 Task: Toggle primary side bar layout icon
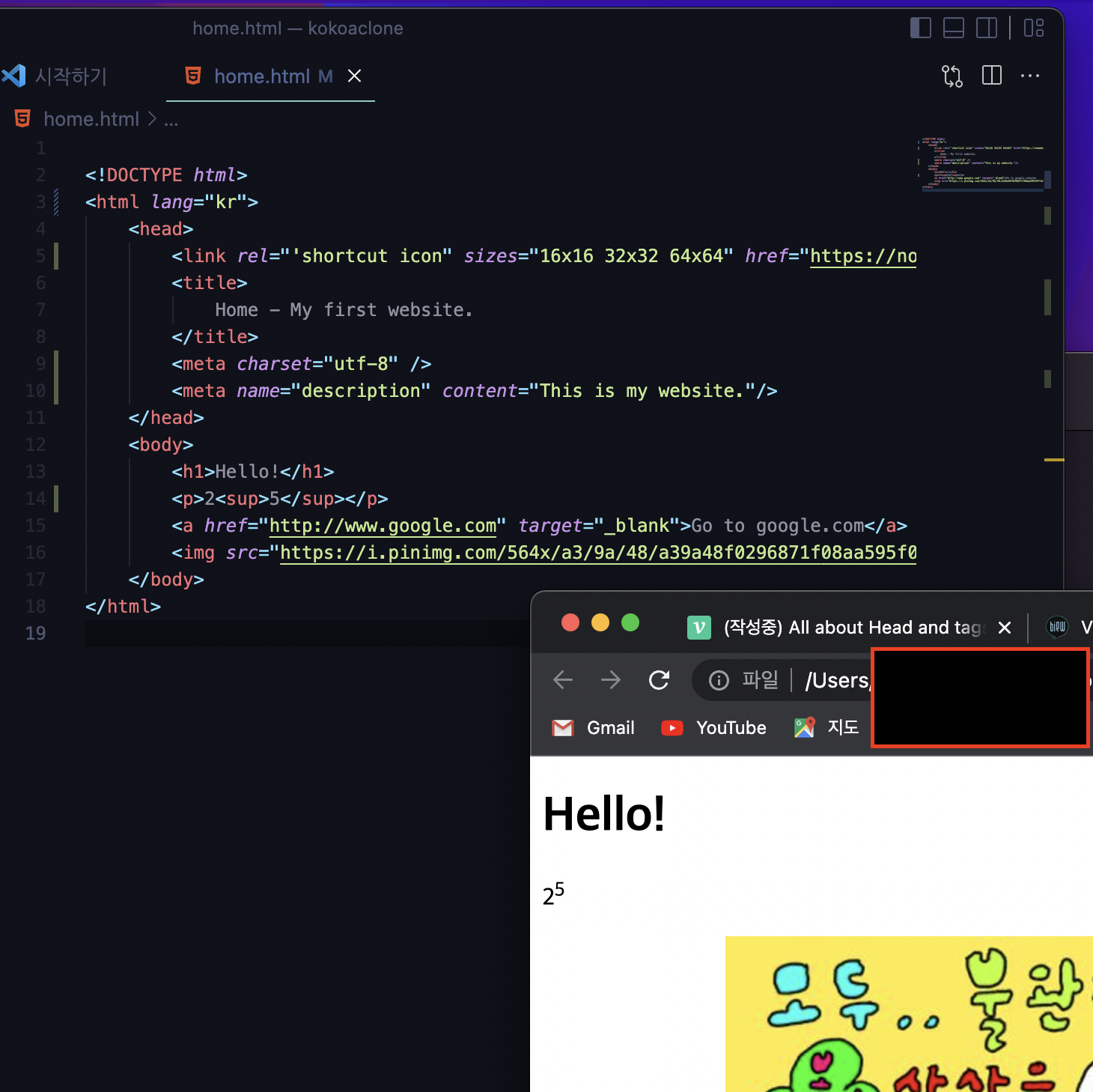[920, 28]
